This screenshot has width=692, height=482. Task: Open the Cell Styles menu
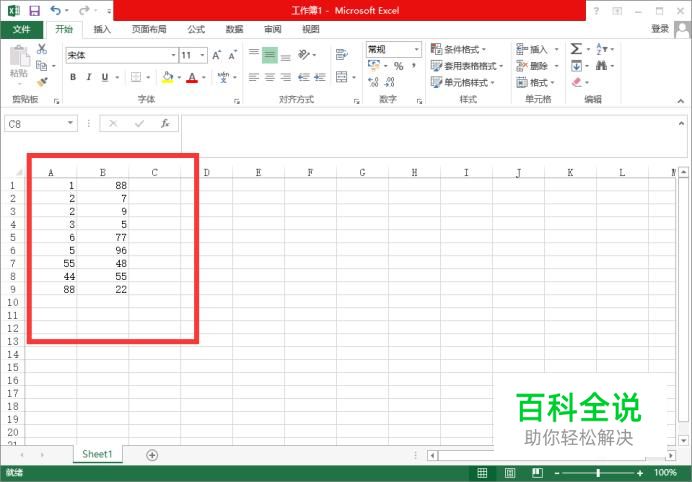[463, 82]
